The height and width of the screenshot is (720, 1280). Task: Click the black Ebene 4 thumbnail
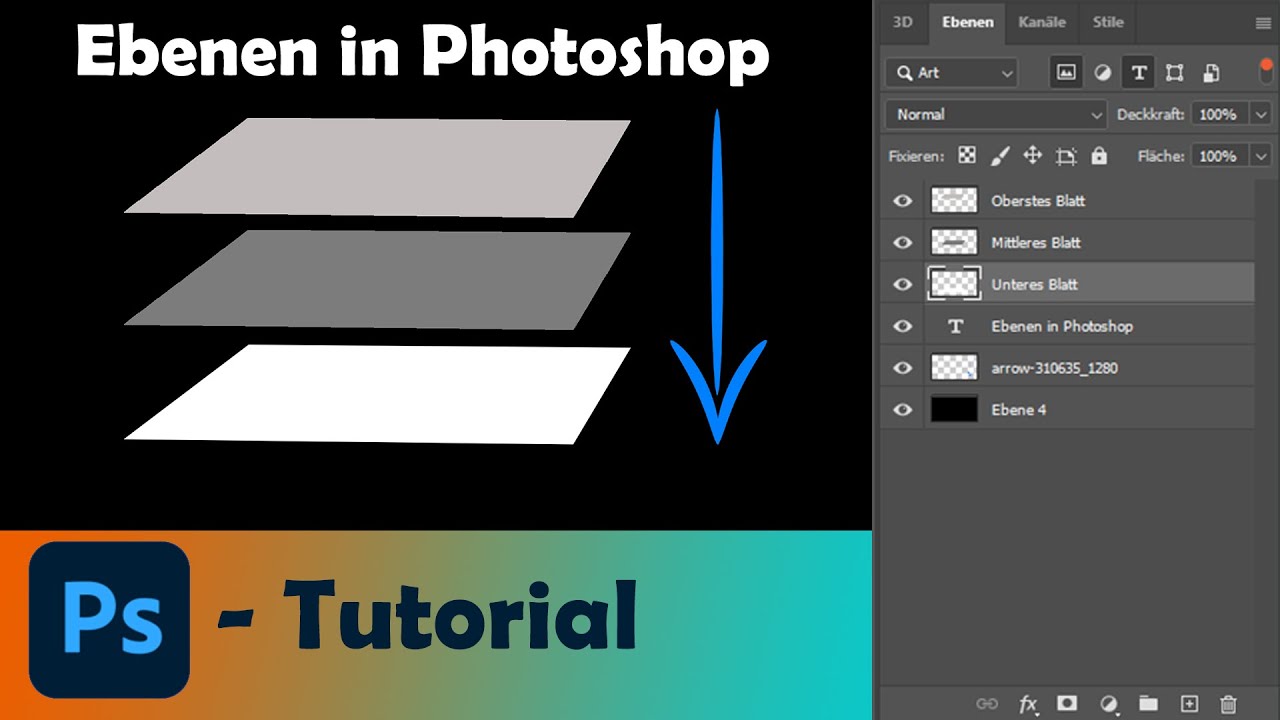click(x=954, y=409)
